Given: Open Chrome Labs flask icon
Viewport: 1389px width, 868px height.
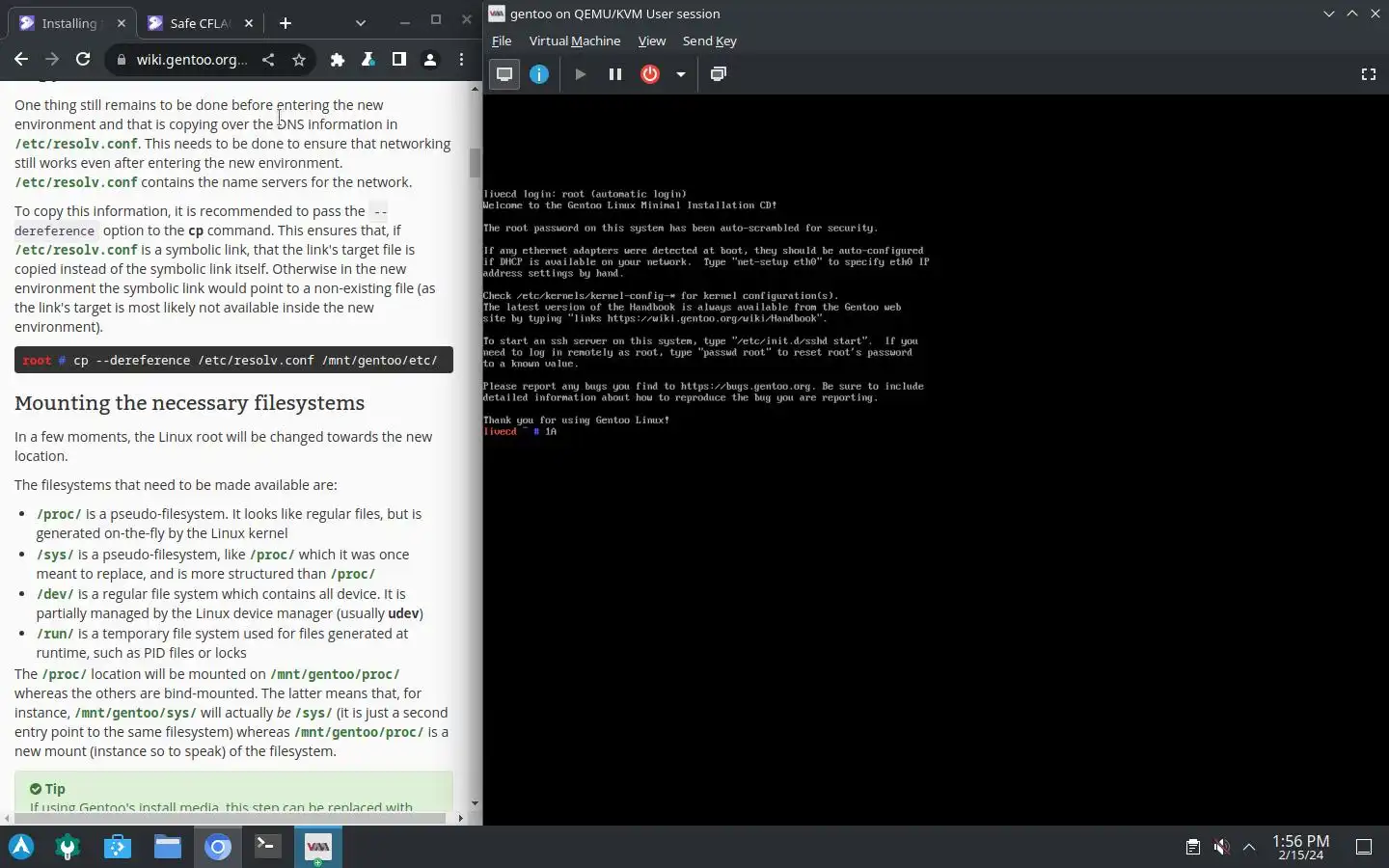Looking at the screenshot, I should click(368, 60).
